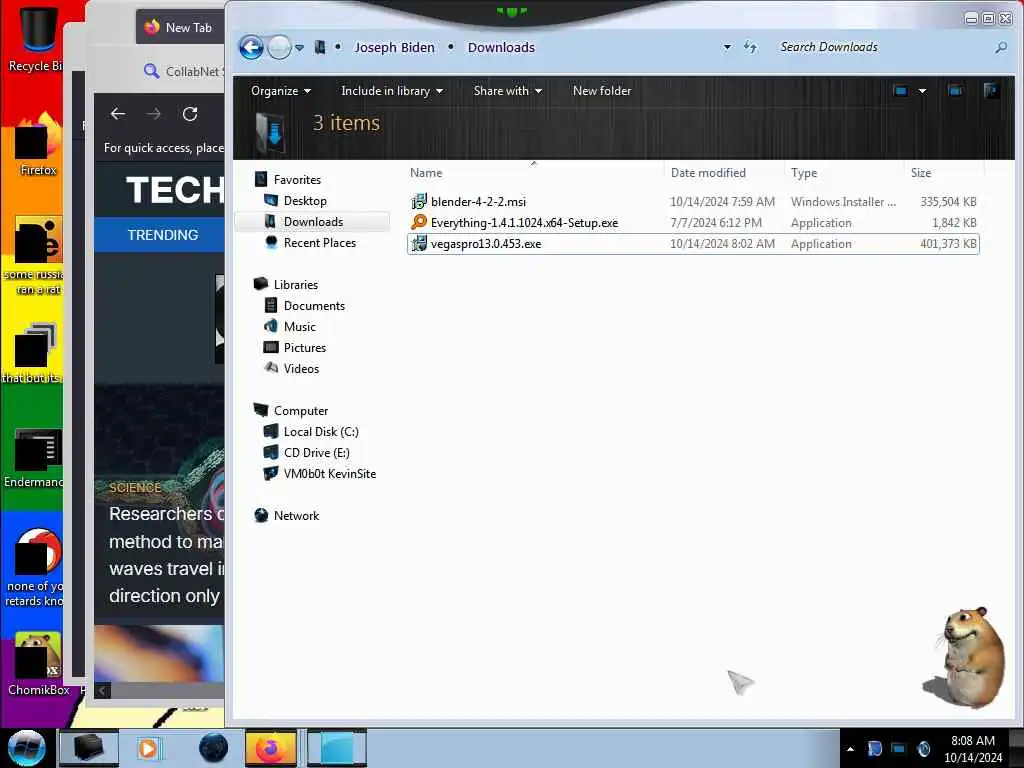Click the hamster desktop mascot

pyautogui.click(x=966, y=658)
